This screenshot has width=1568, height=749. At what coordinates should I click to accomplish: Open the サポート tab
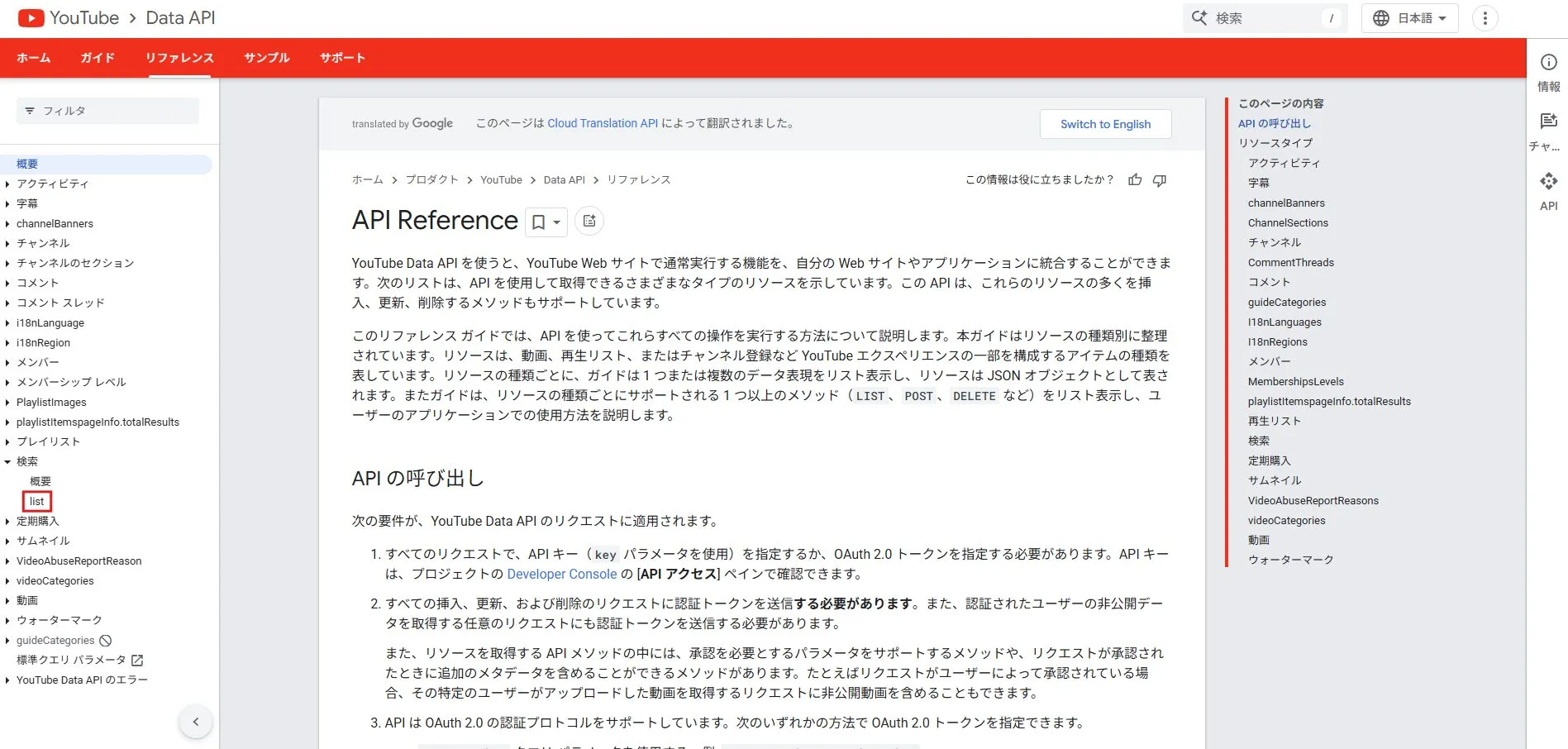342,58
